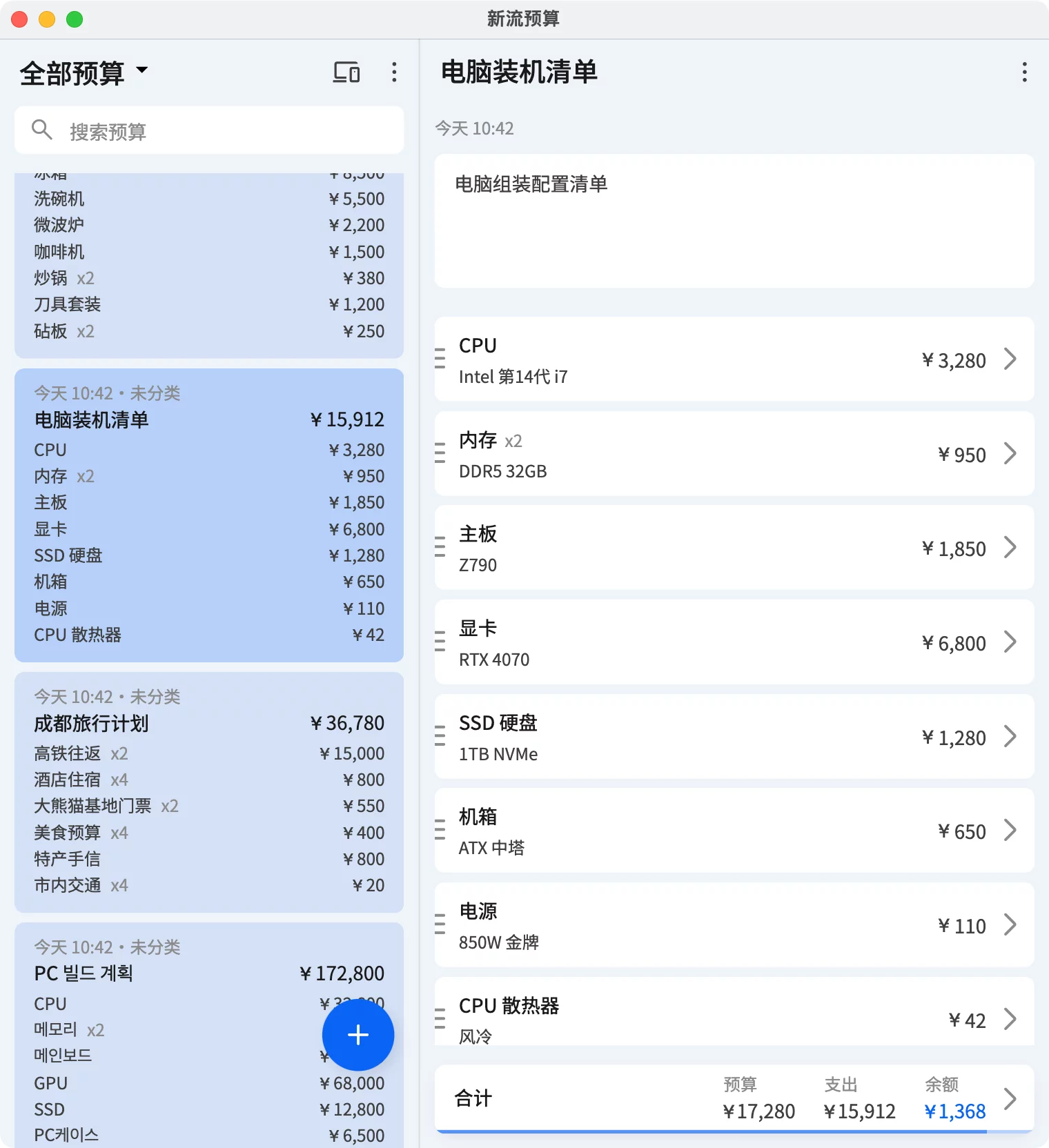The width and height of the screenshot is (1049, 1148).
Task: Grab the drag handle of the 内存 item
Action: click(x=440, y=453)
